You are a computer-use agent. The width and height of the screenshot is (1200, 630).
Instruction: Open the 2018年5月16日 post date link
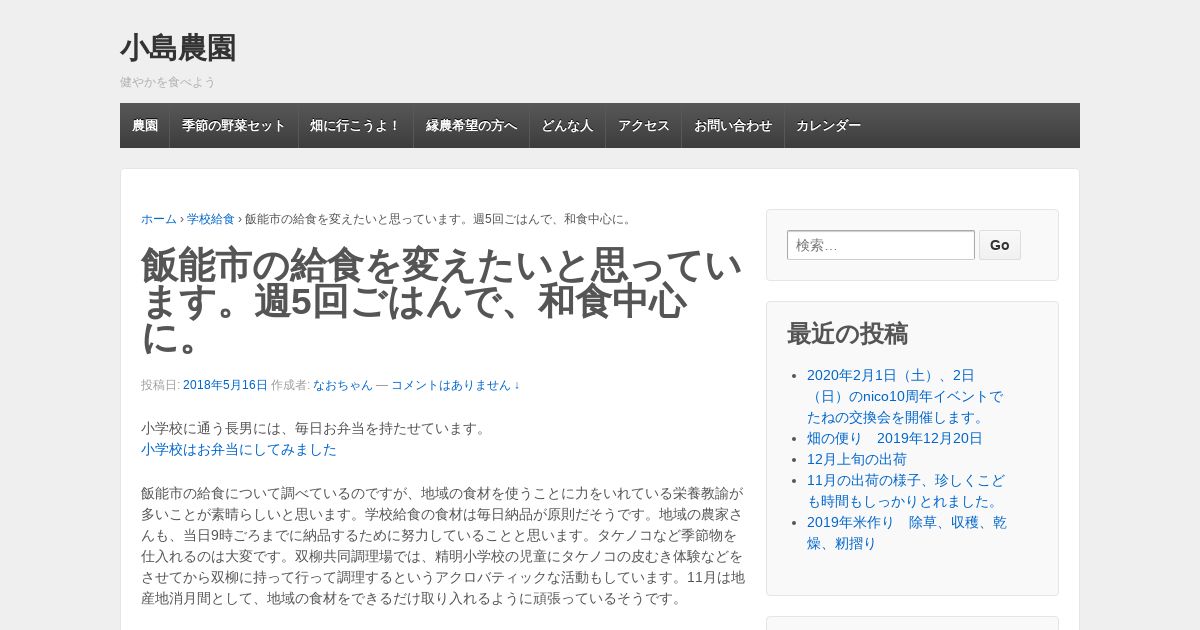pyautogui.click(x=225, y=385)
